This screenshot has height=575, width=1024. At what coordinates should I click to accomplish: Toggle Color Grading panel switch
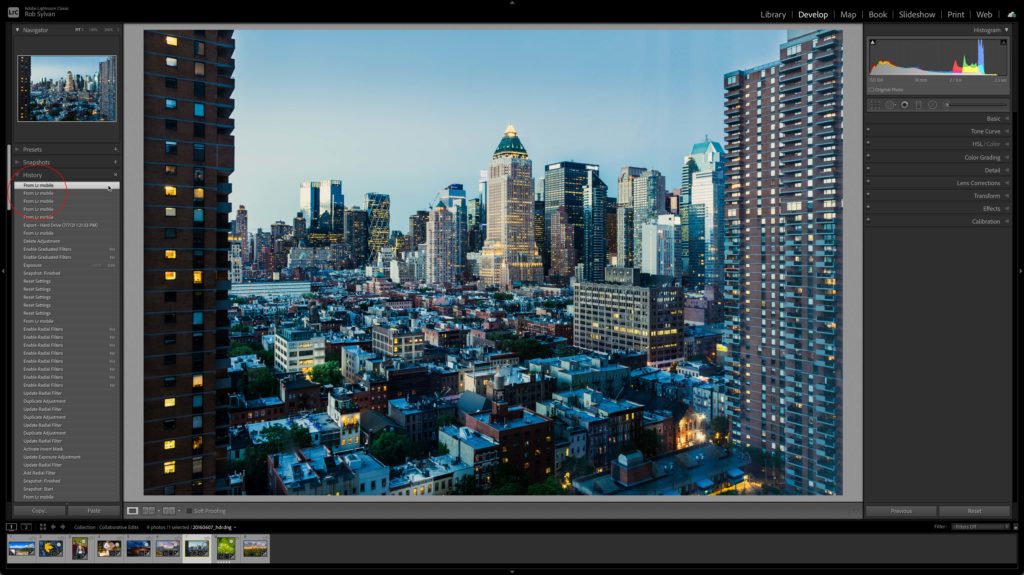(868, 157)
